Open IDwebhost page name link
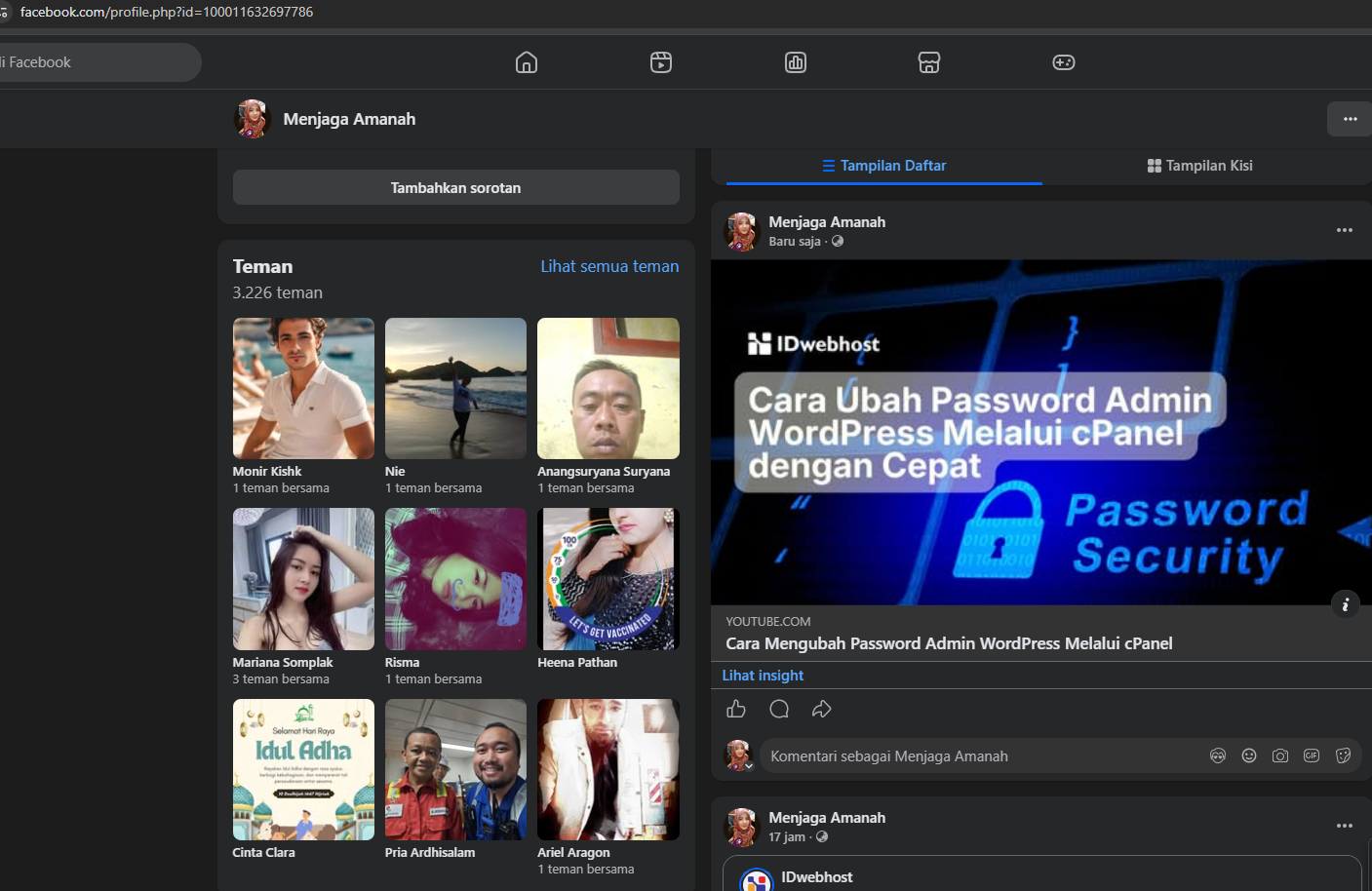The height and width of the screenshot is (891, 1372). [817, 877]
